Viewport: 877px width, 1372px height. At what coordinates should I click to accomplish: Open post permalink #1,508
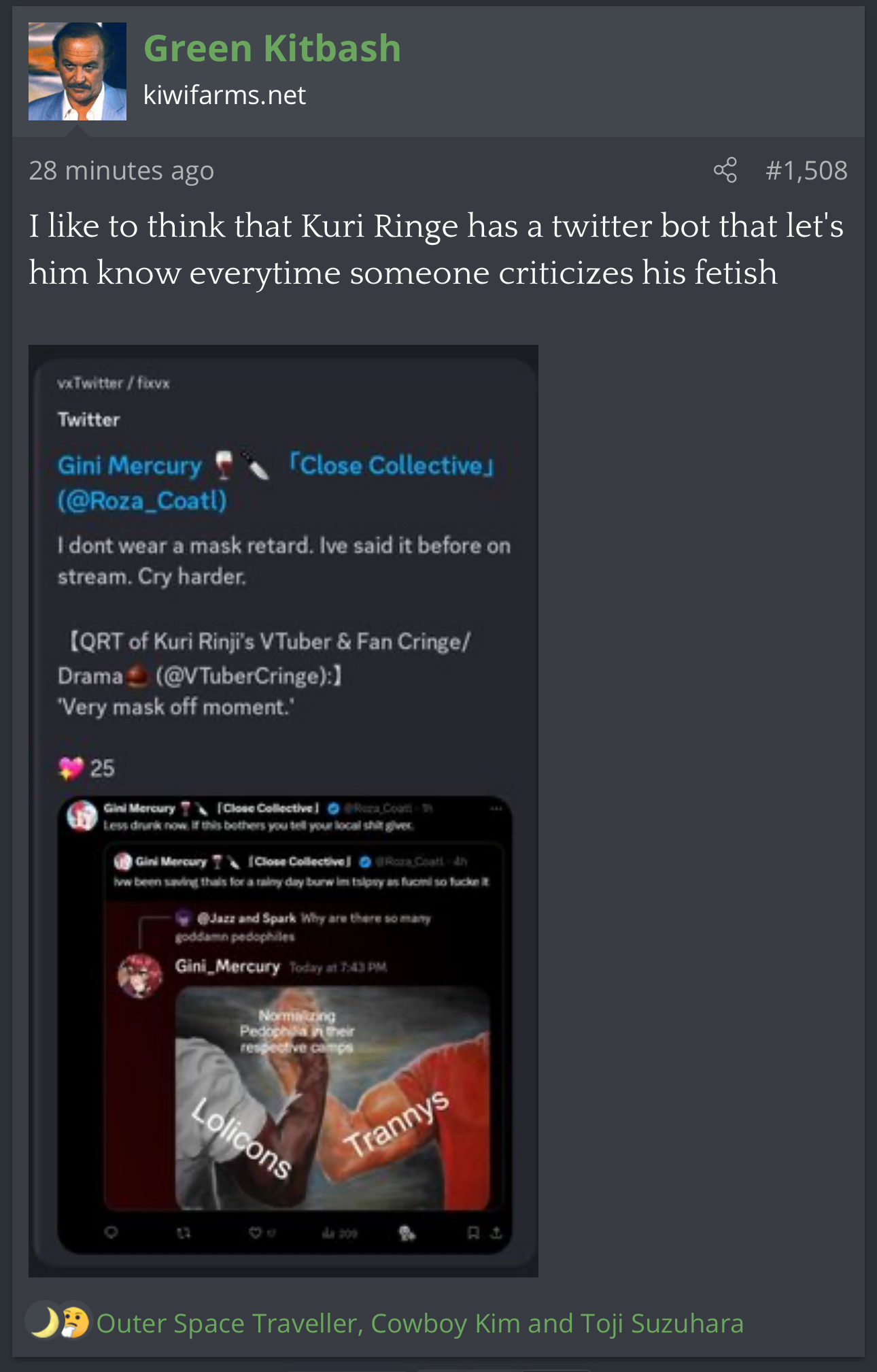pyautogui.click(x=806, y=170)
